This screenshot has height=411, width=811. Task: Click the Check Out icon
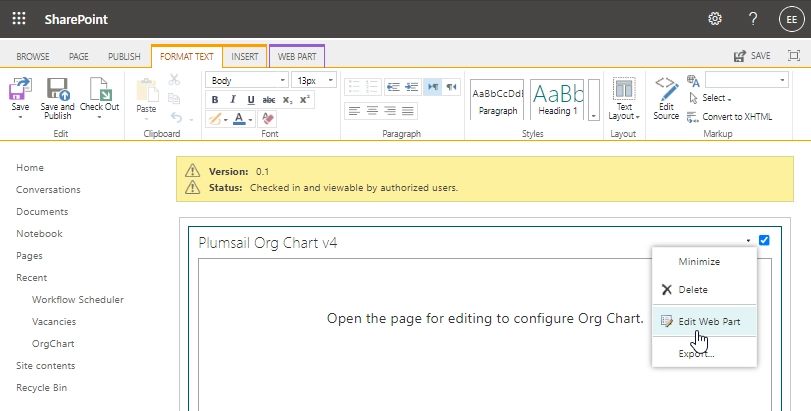(x=100, y=89)
